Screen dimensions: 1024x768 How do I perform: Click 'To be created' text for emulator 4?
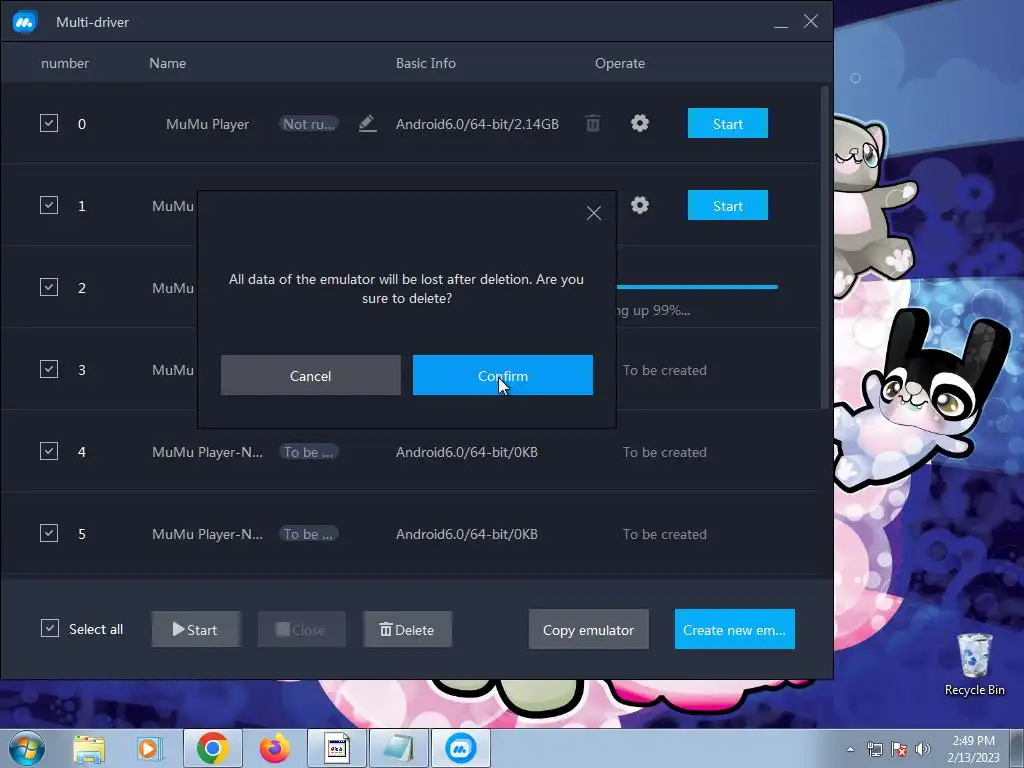(x=665, y=452)
